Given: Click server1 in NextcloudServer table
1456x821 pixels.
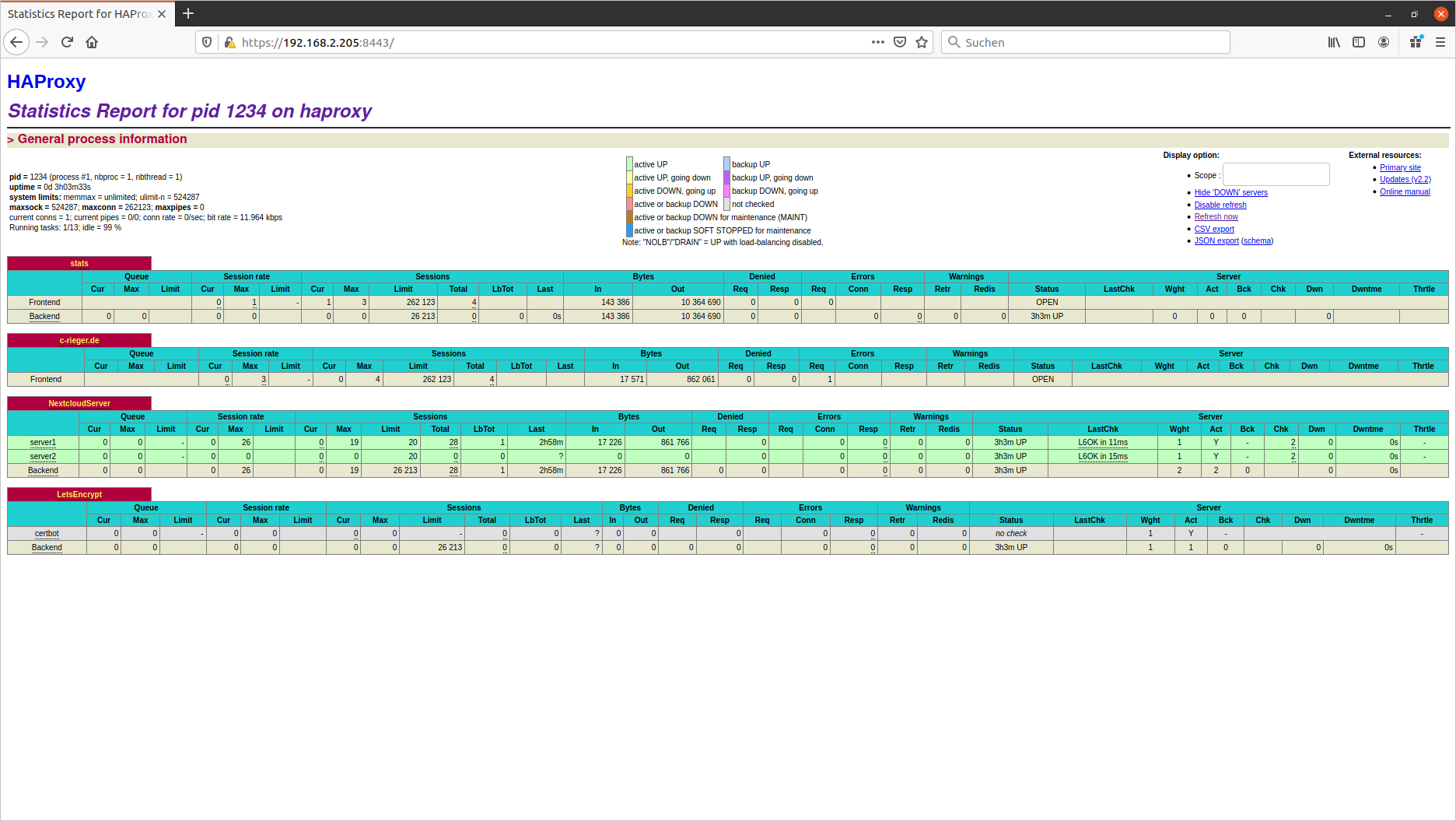Looking at the screenshot, I should pyautogui.click(x=43, y=442).
